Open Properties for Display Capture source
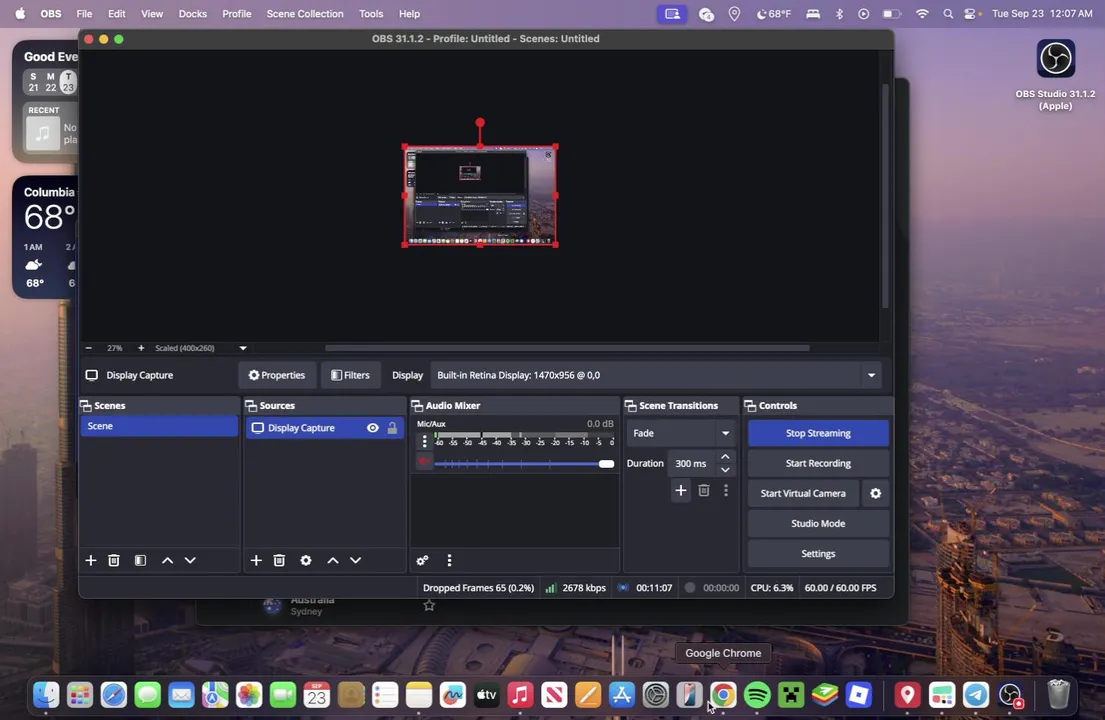 (276, 375)
